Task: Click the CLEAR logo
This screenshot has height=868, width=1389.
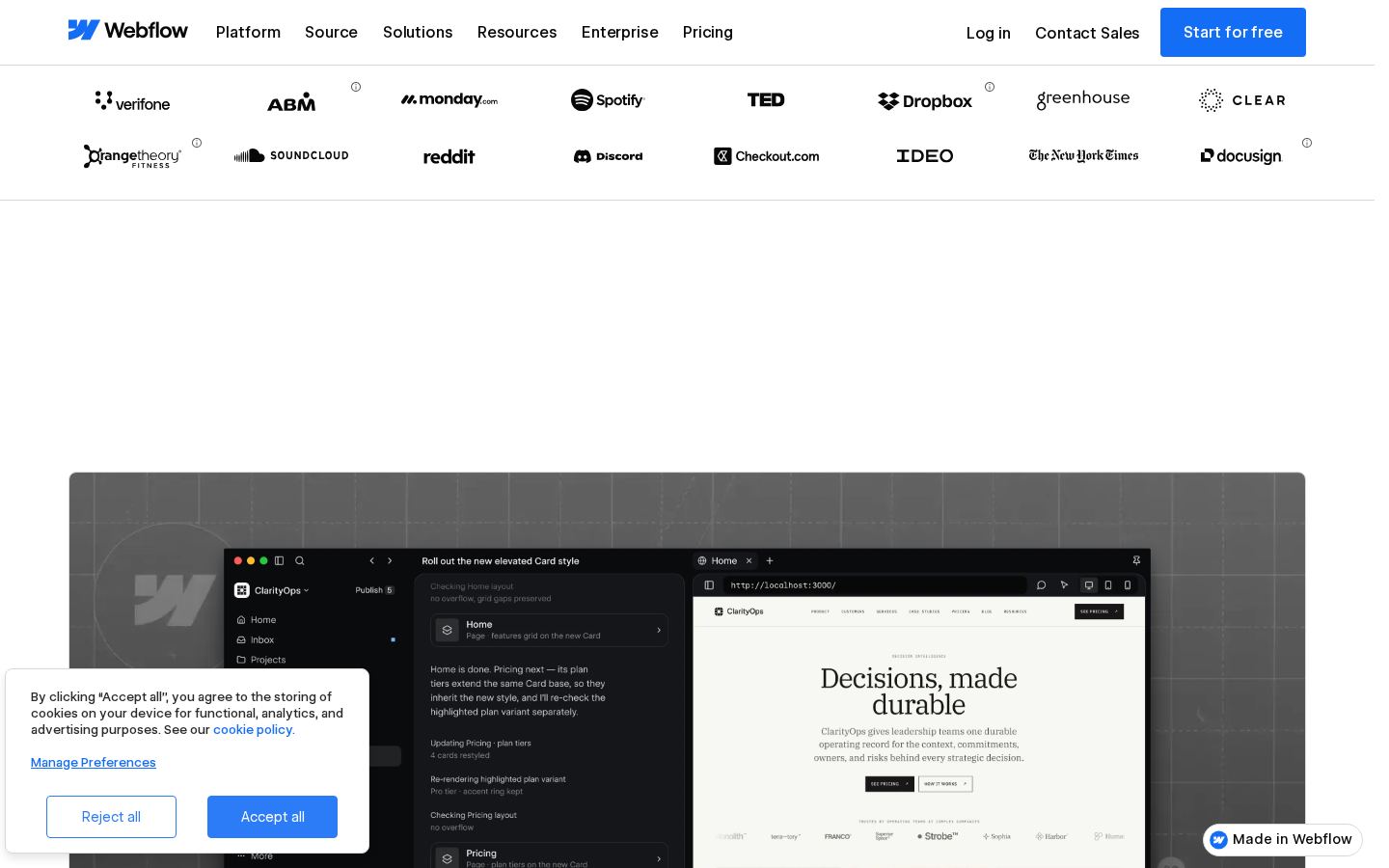Action: 1242,100
